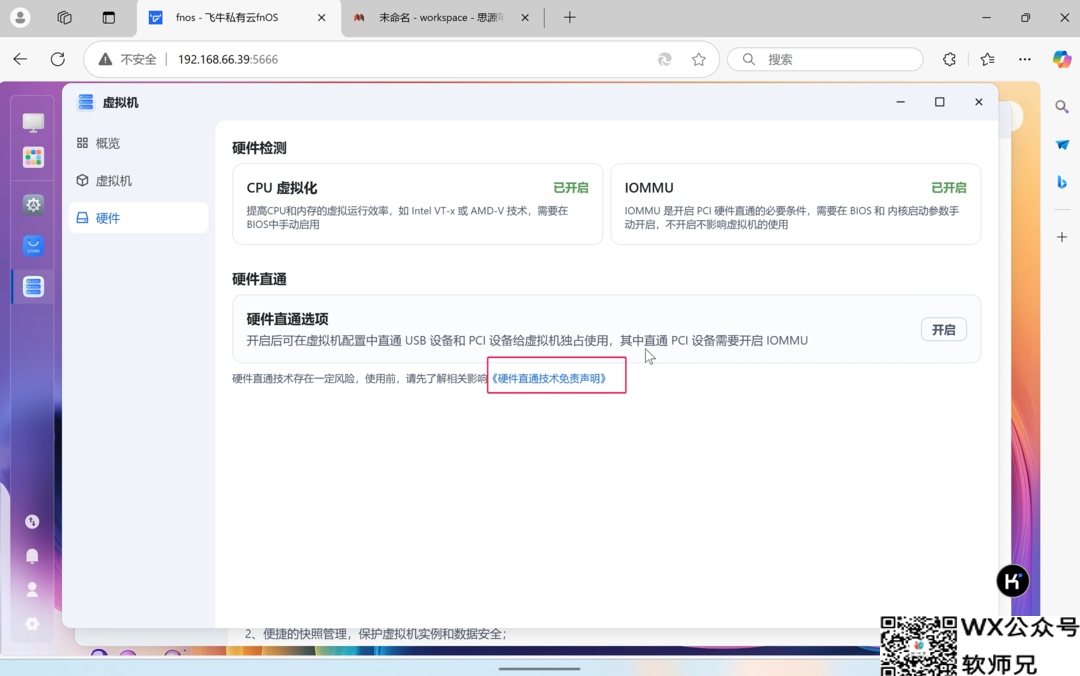Open the system settings gear in dock
This screenshot has width=1080, height=676.
tap(33, 205)
